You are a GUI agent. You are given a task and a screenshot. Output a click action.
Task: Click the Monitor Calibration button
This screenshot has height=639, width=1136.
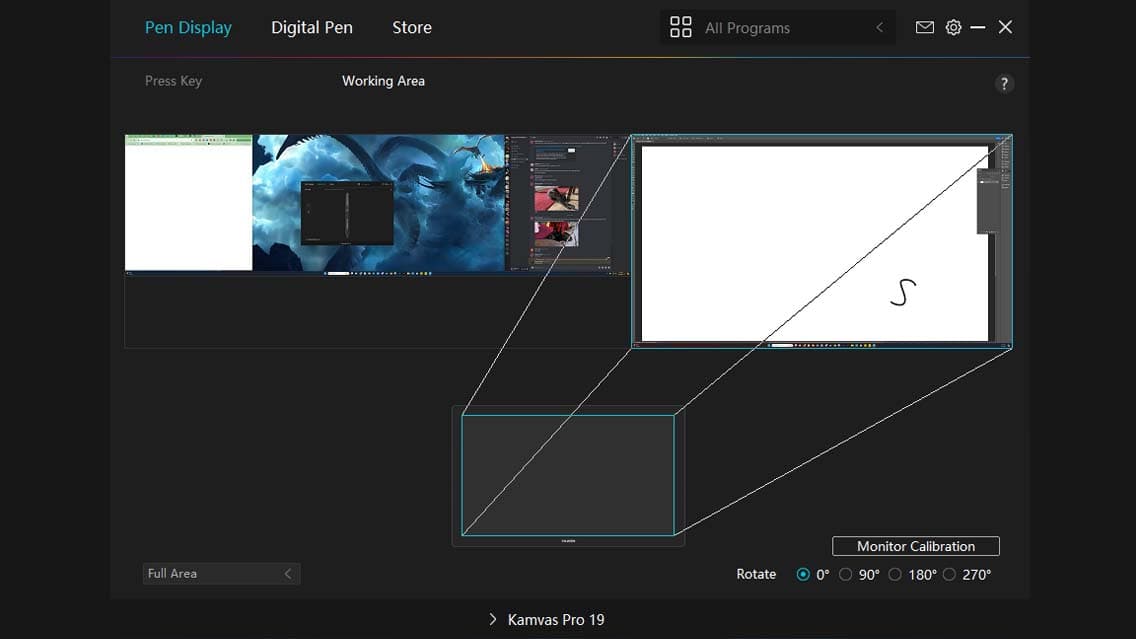(x=915, y=545)
